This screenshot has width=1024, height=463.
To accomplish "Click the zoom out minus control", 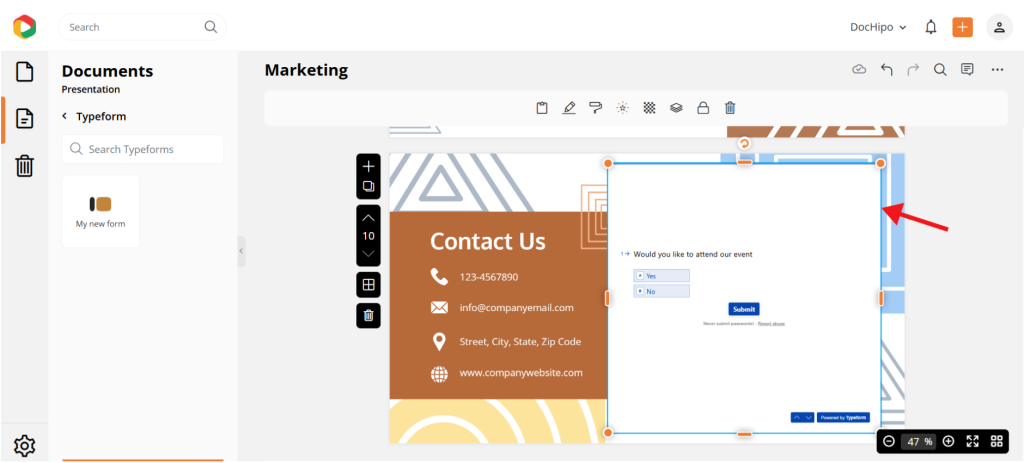I will click(889, 441).
